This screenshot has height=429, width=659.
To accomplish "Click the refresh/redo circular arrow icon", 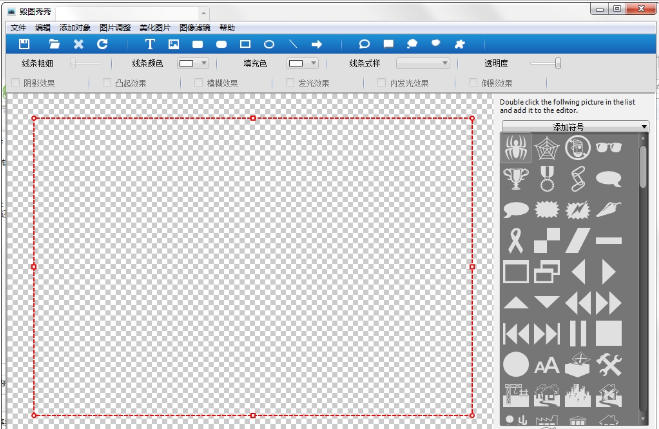I will pos(102,45).
